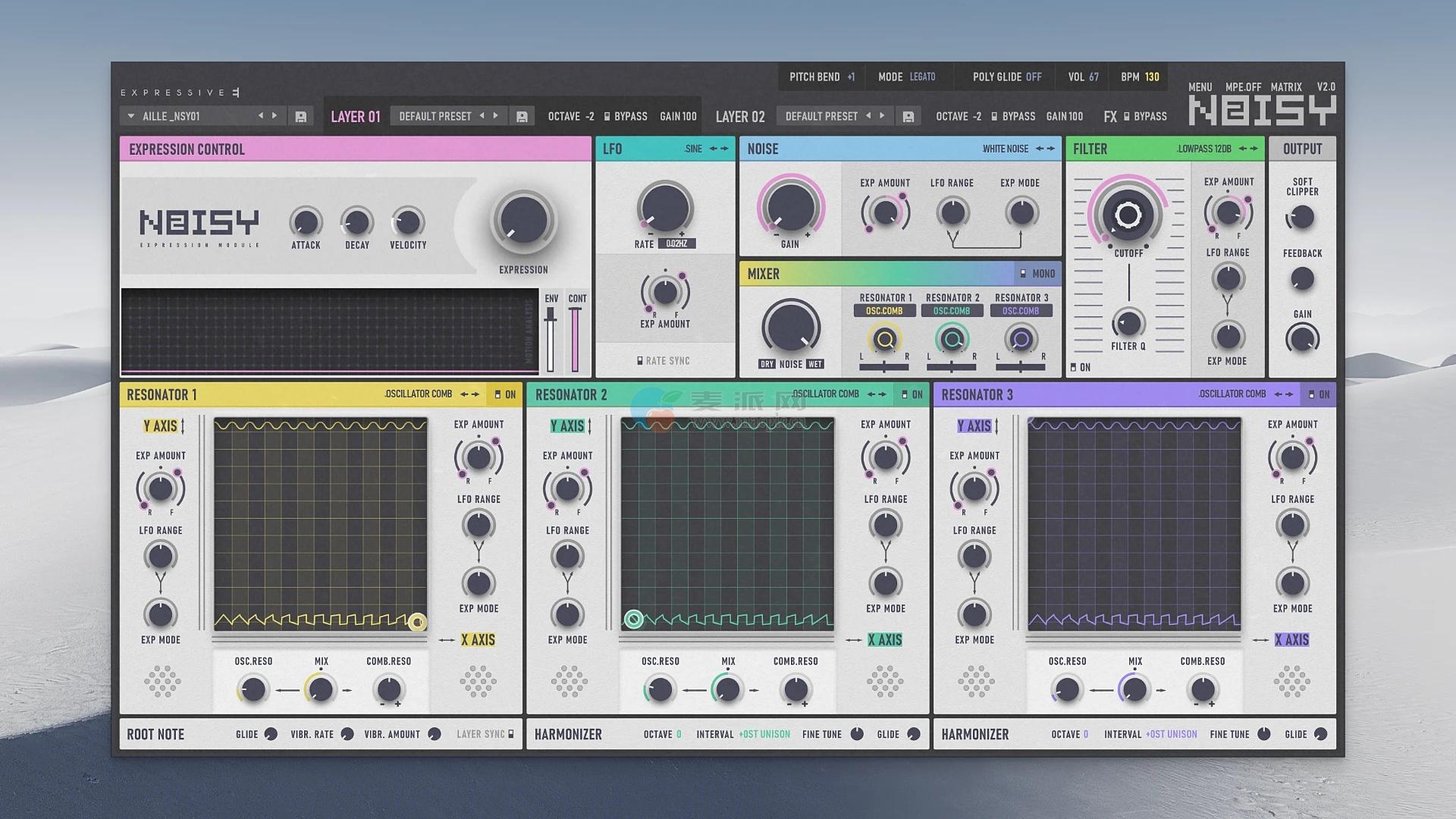Select the Layer 02 label

[x=739, y=117]
